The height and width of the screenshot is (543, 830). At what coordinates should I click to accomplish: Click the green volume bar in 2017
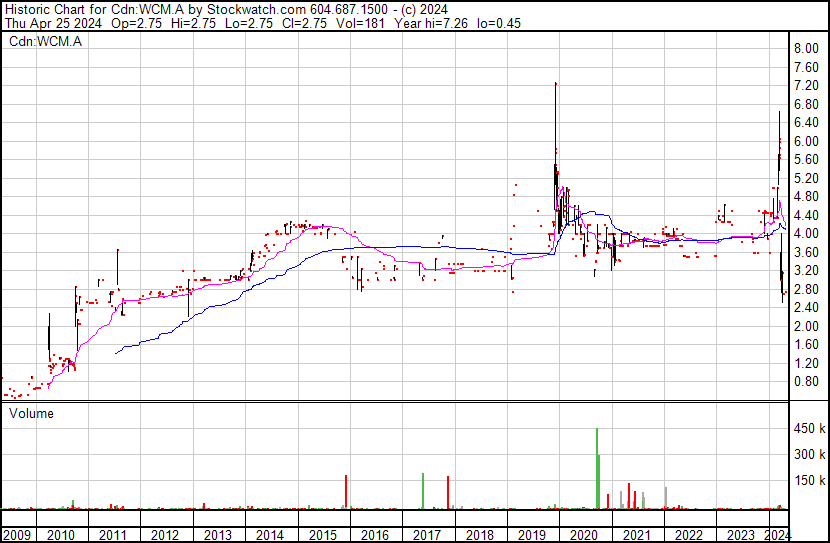pos(423,490)
